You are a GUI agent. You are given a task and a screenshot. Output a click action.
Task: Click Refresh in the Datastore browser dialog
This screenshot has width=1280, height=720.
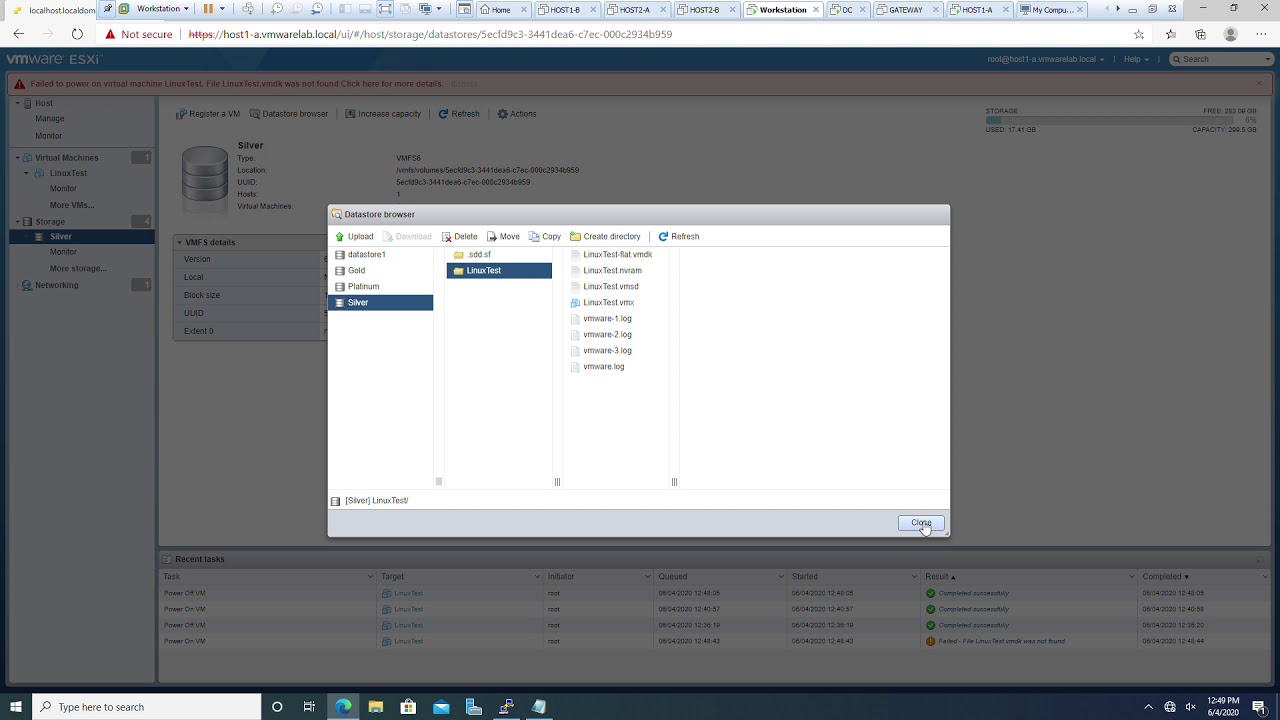(679, 237)
